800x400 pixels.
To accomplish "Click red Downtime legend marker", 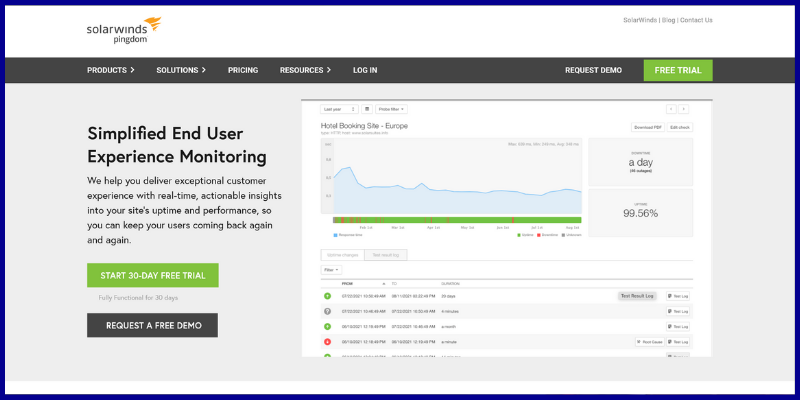I will pyautogui.click(x=538, y=235).
